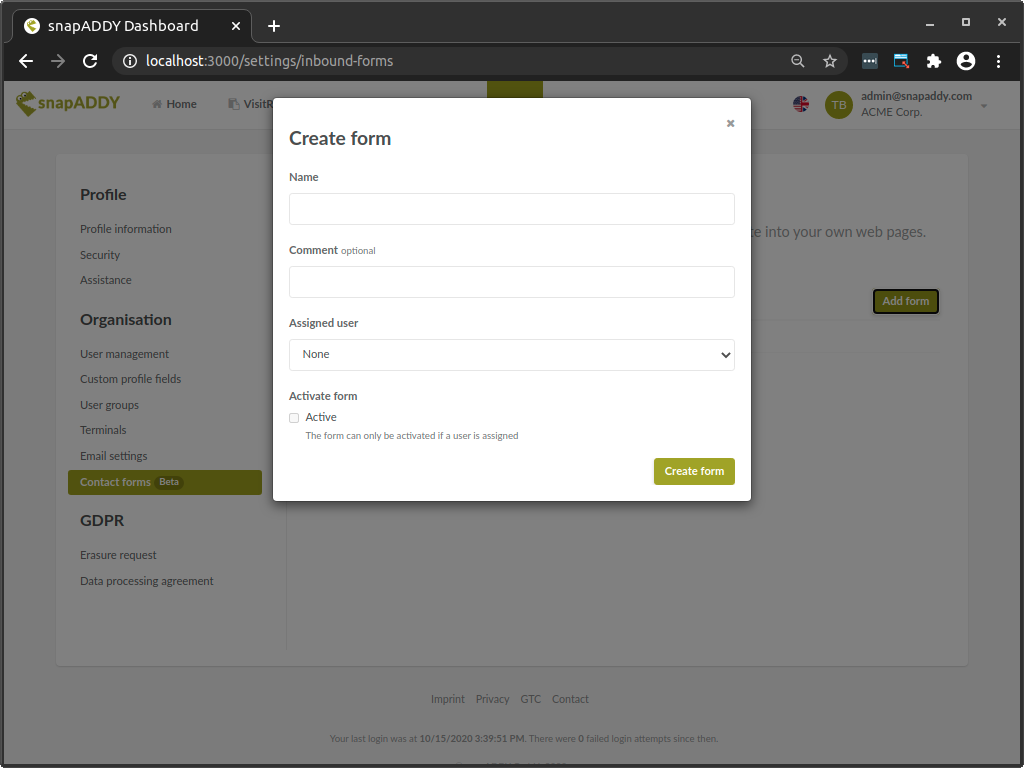Click the Home icon in the navigation bar
Image resolution: width=1024 pixels, height=768 pixels.
(x=158, y=103)
